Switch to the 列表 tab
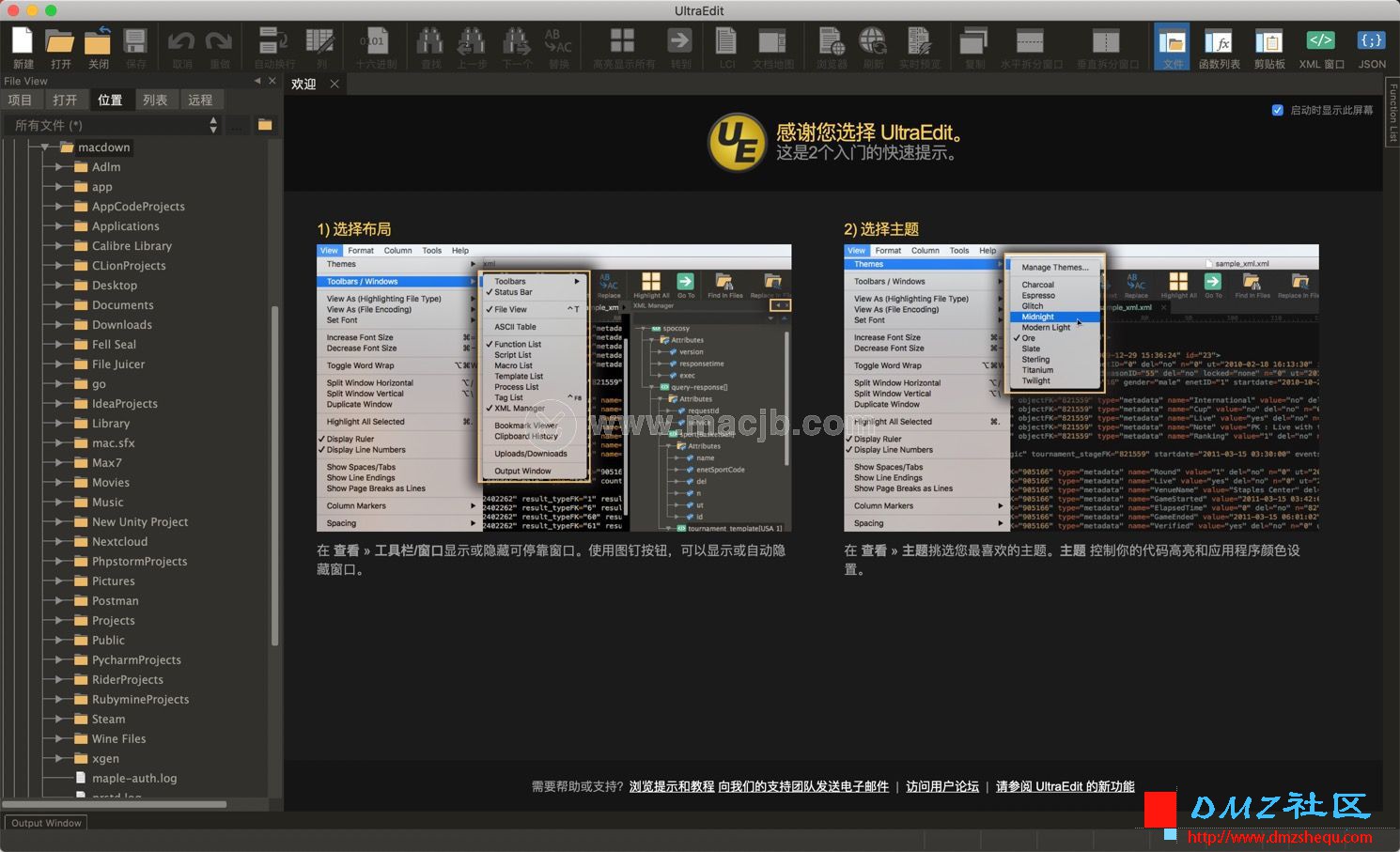 pos(155,100)
